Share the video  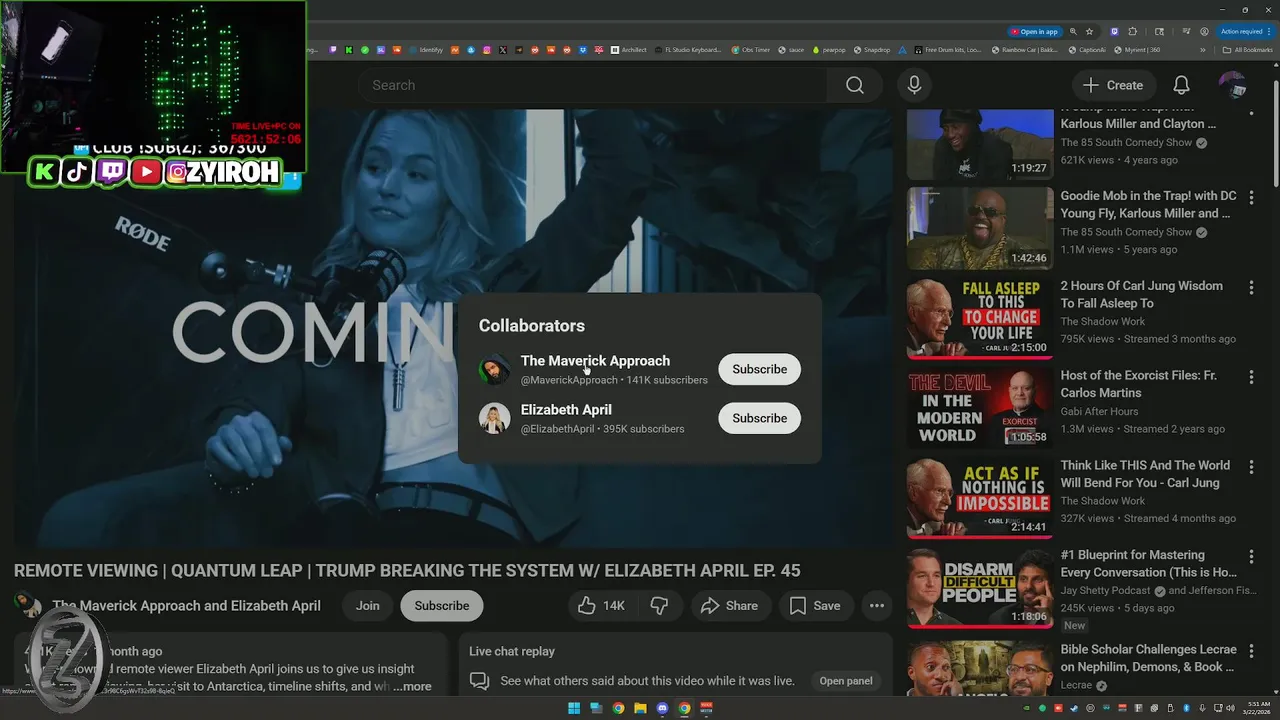click(x=729, y=605)
